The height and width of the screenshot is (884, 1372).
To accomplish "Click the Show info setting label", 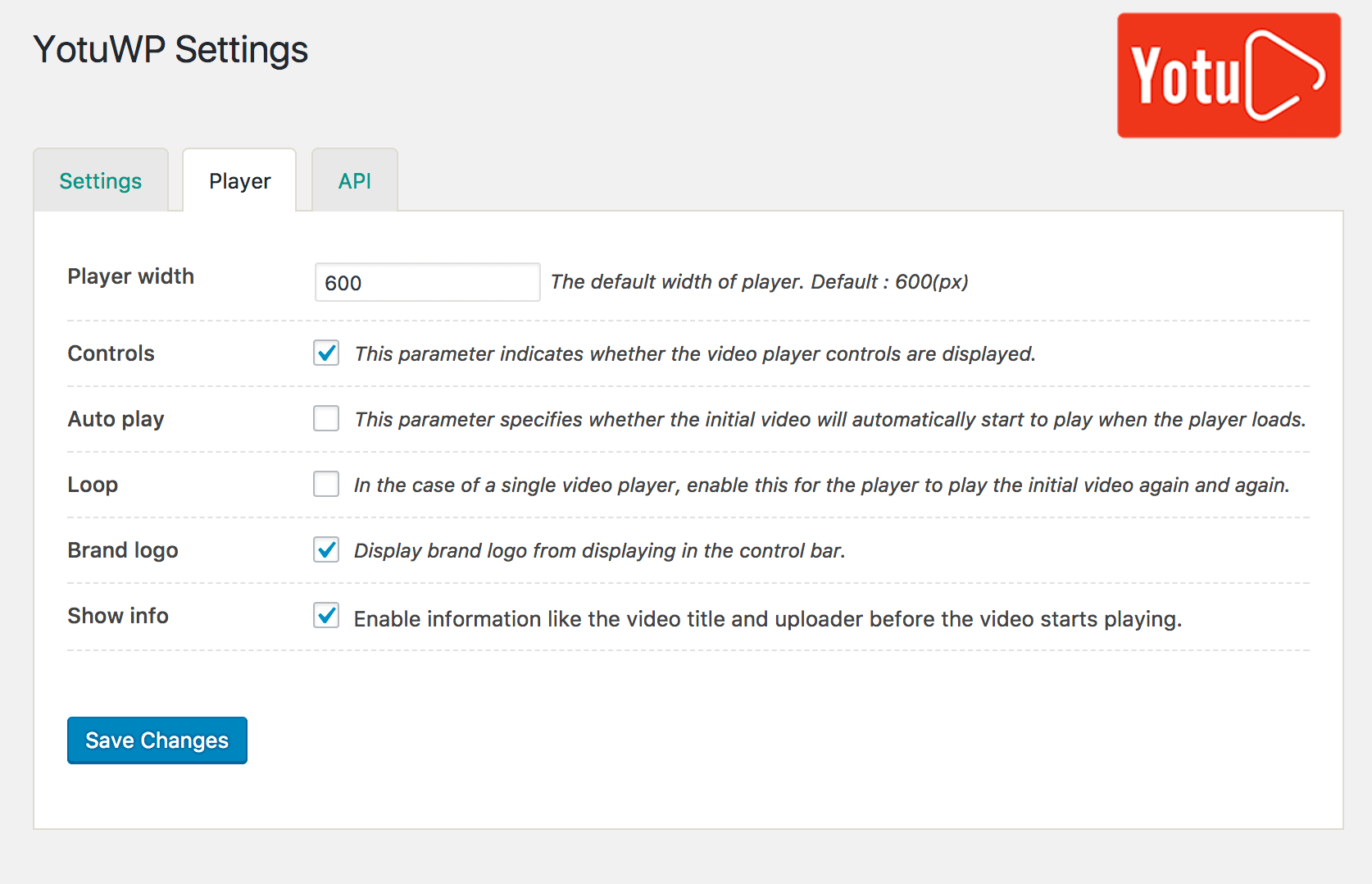I will (118, 616).
